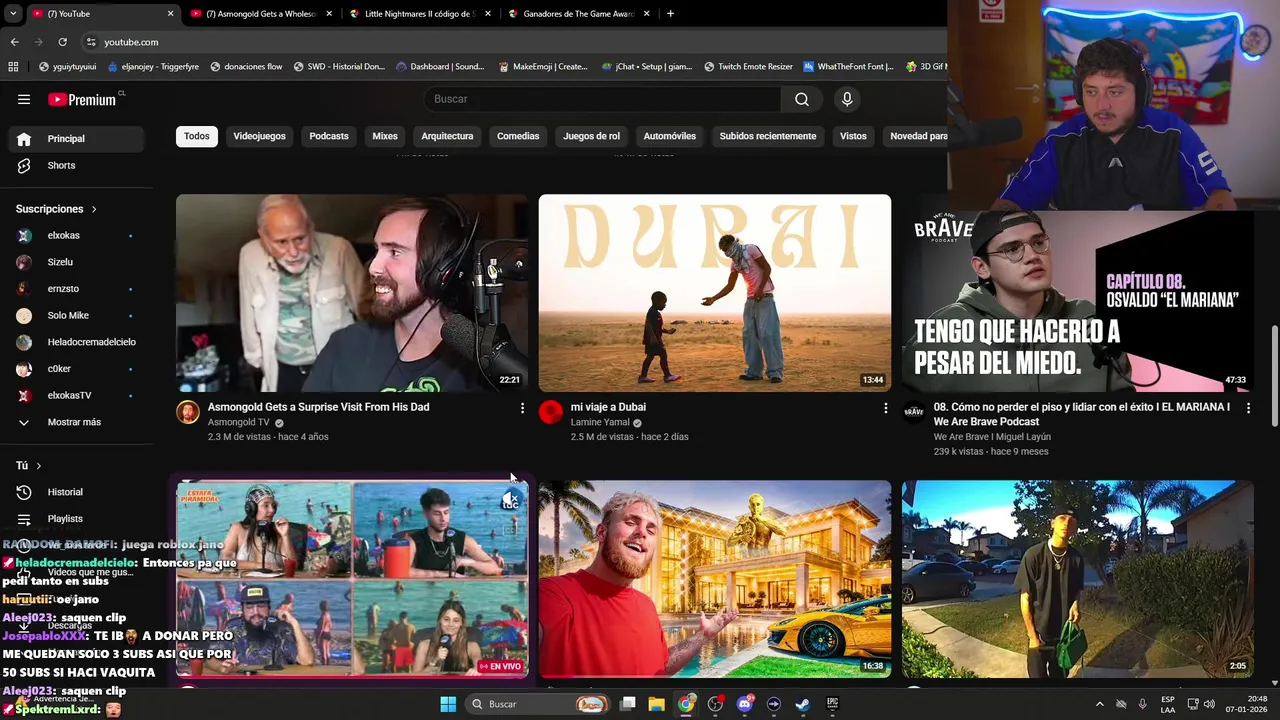The width and height of the screenshot is (1280, 720).
Task: Go back with browser back arrow
Action: pos(14,42)
